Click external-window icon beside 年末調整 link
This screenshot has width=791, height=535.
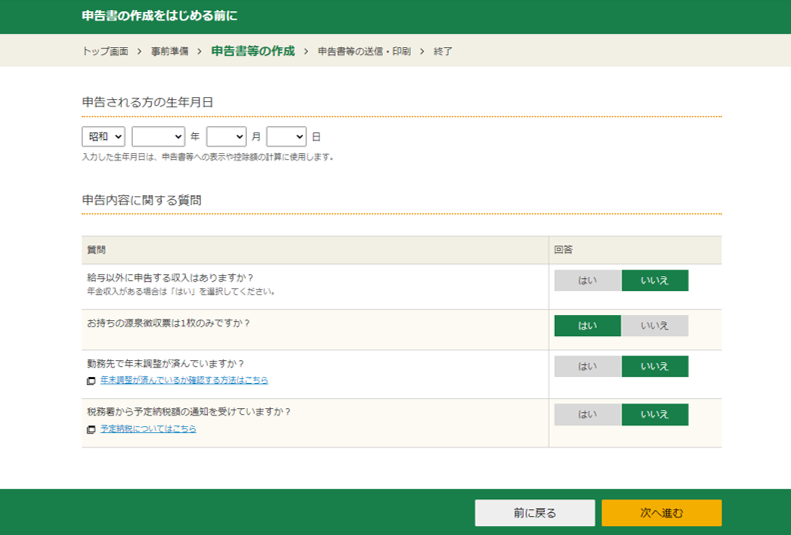[91, 381]
